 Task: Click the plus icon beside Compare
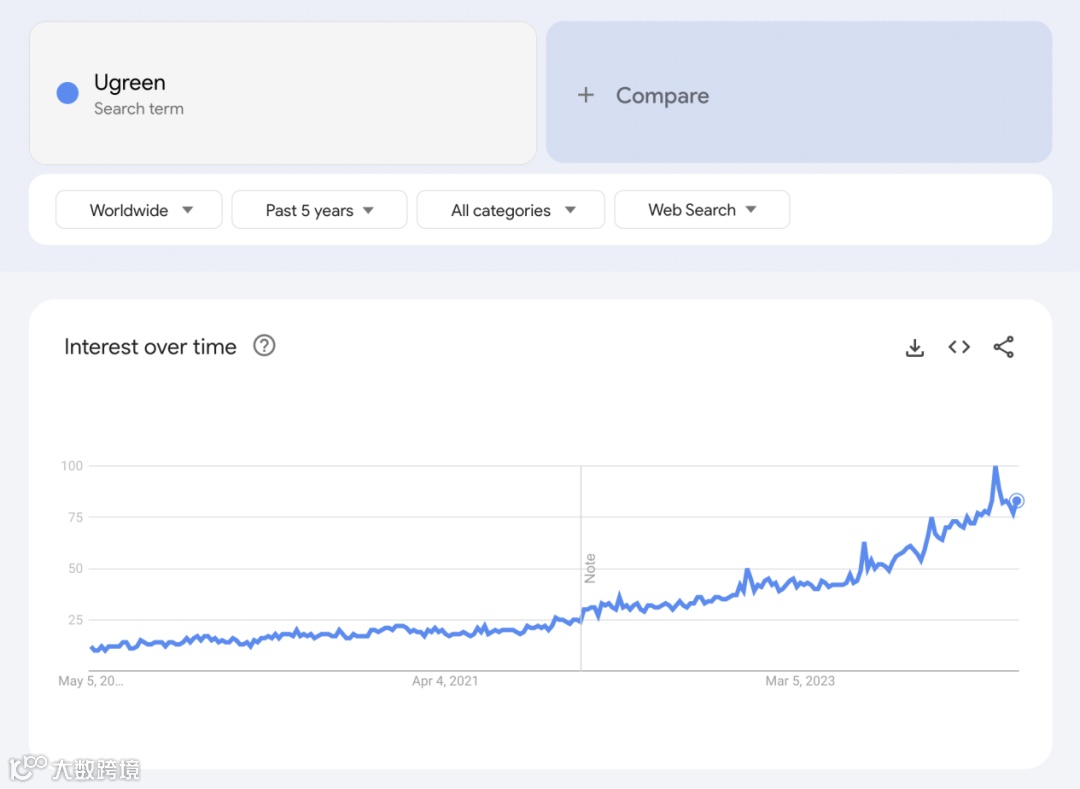pos(586,95)
